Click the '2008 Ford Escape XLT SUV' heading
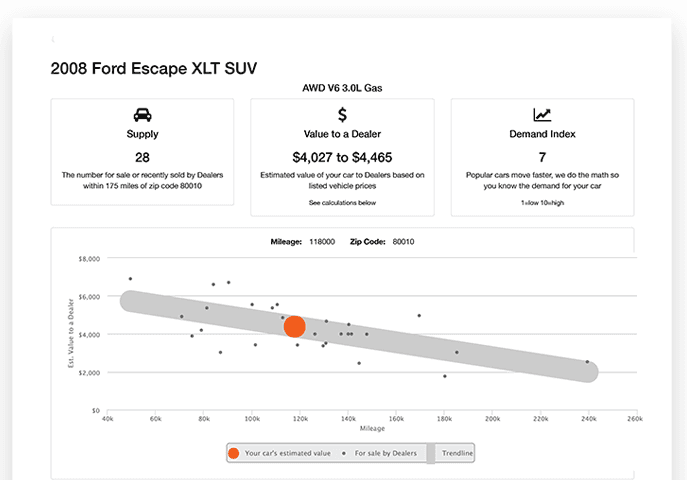This screenshot has height=480, width=687. (154, 68)
